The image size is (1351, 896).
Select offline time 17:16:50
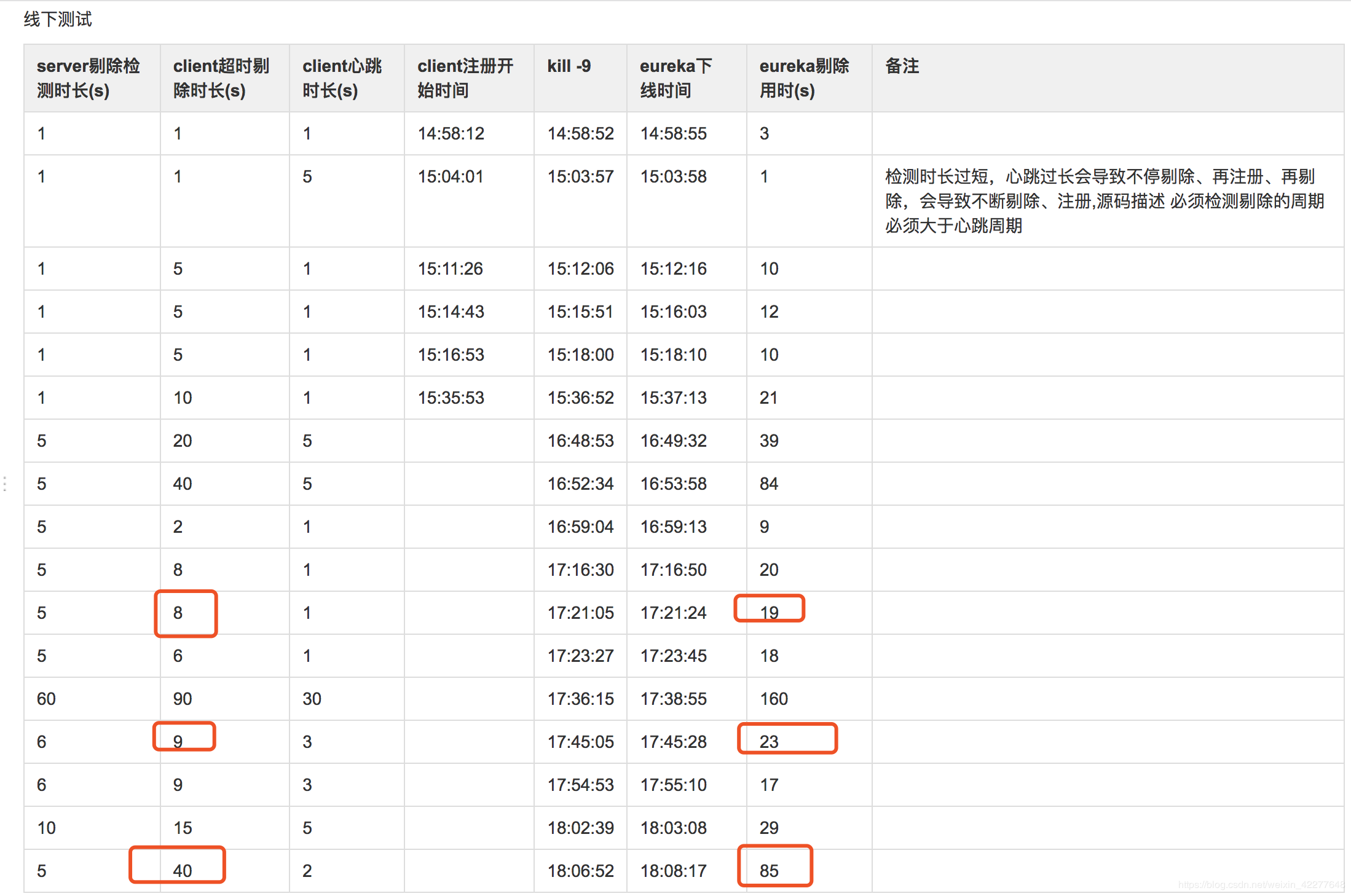(674, 570)
